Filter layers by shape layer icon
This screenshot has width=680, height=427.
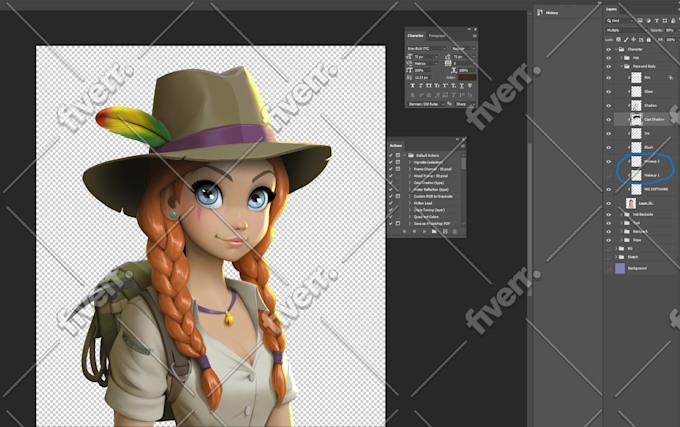pyautogui.click(x=665, y=20)
